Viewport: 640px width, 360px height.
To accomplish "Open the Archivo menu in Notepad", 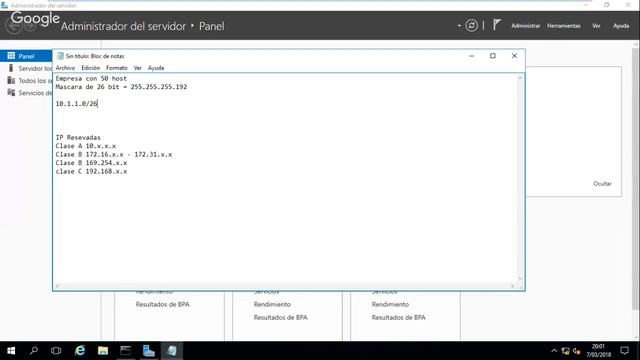I will [x=65, y=68].
